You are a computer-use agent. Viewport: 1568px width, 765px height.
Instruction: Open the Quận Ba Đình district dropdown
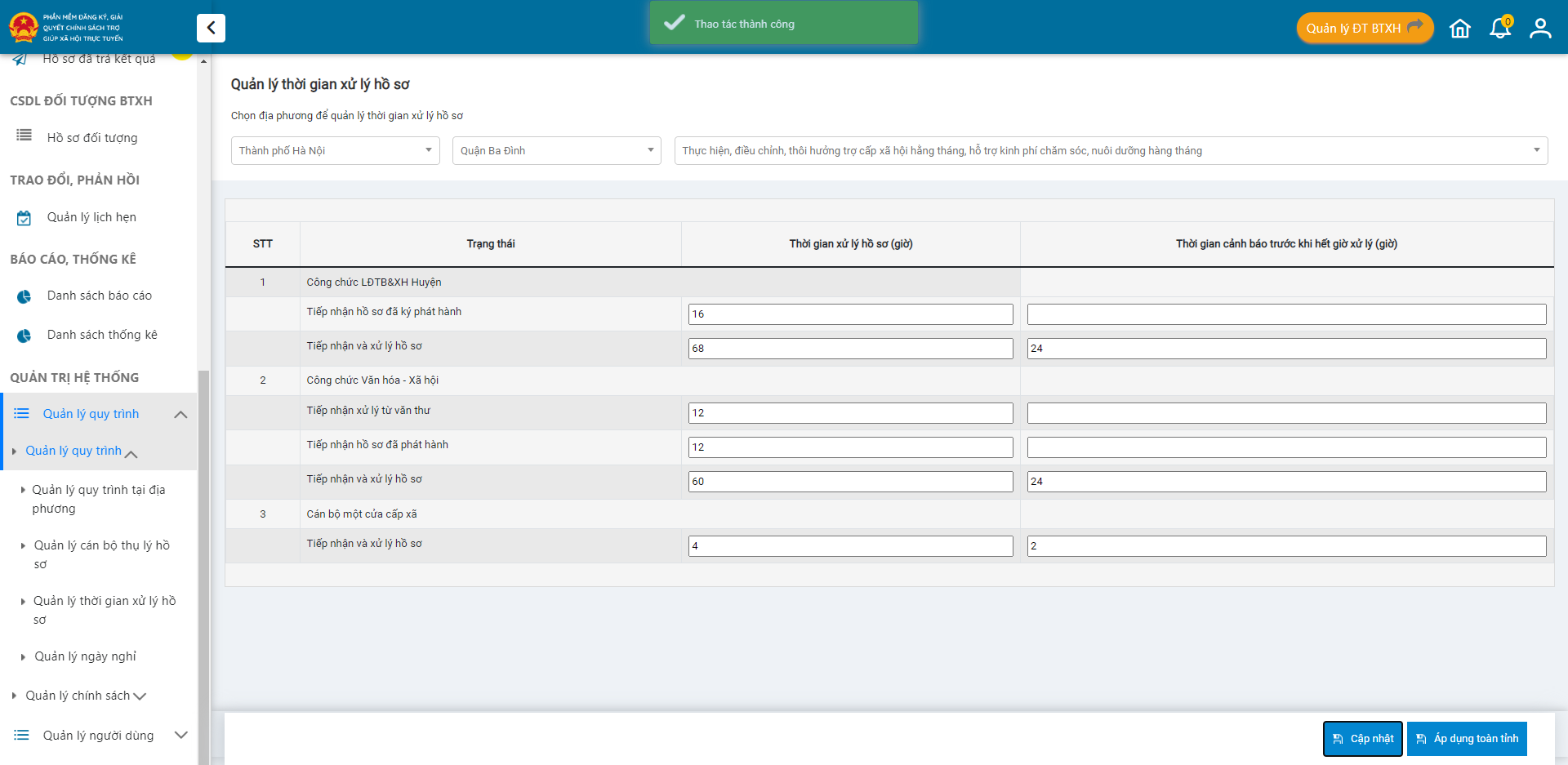(x=556, y=151)
